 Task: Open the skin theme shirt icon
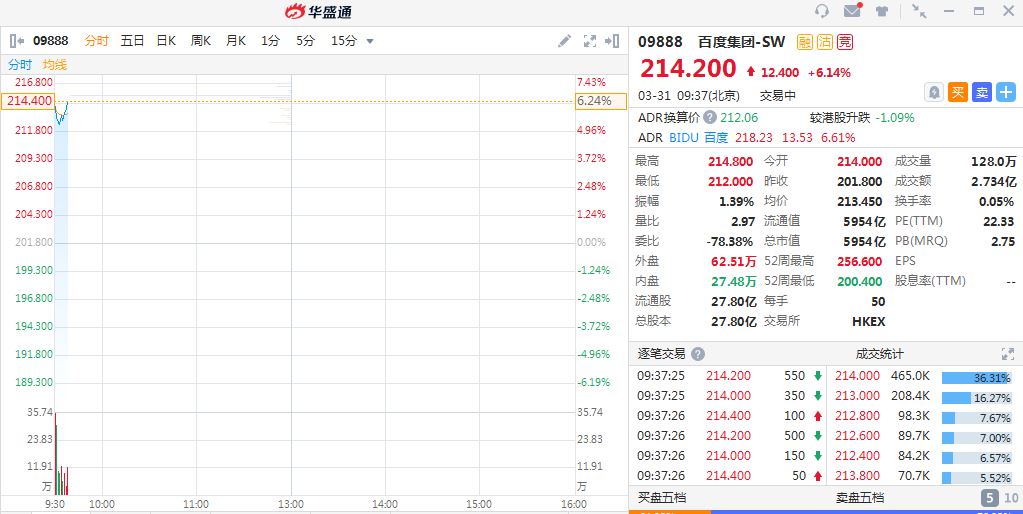(882, 11)
